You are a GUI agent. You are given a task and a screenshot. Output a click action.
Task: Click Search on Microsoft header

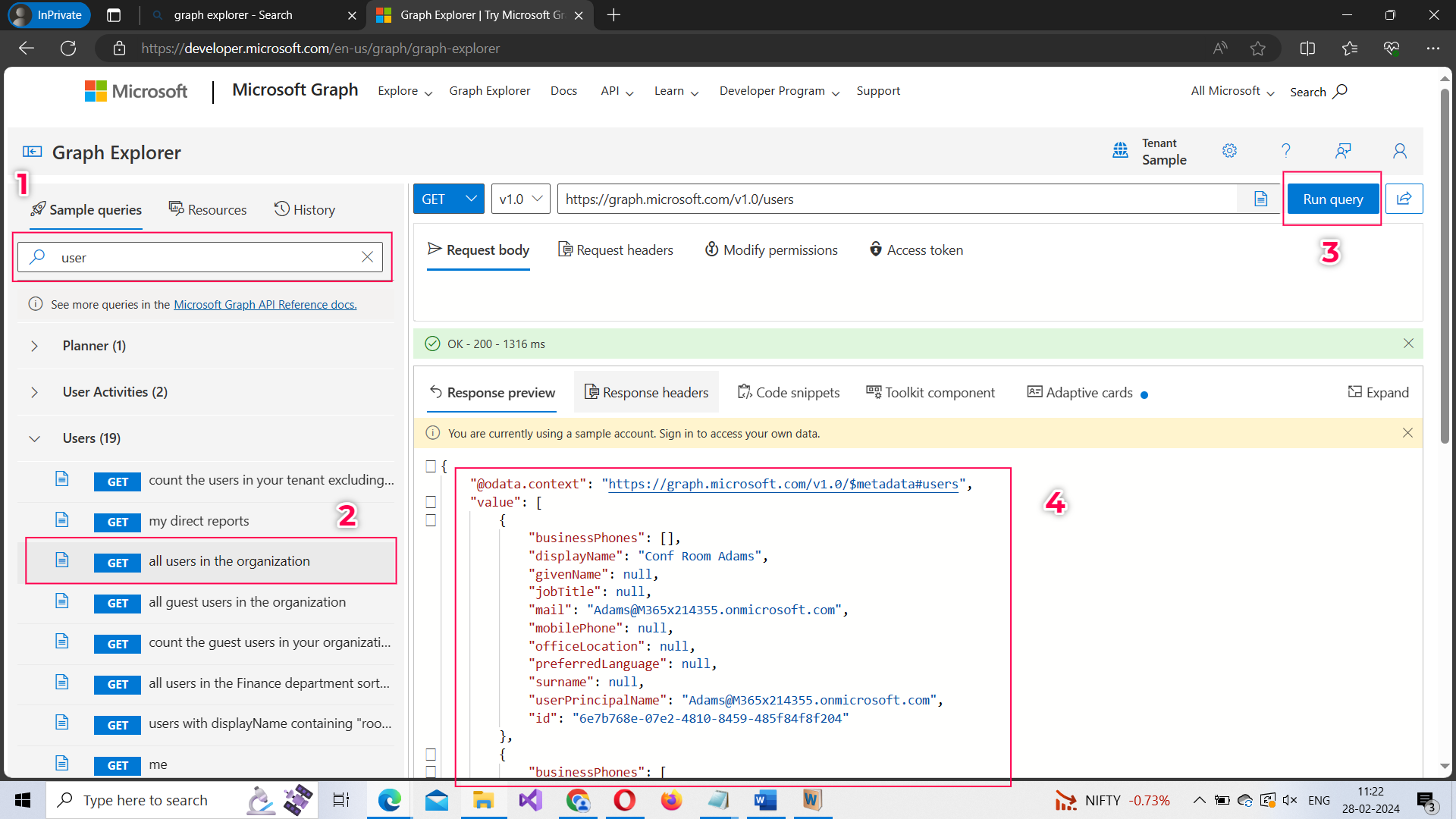click(1319, 92)
